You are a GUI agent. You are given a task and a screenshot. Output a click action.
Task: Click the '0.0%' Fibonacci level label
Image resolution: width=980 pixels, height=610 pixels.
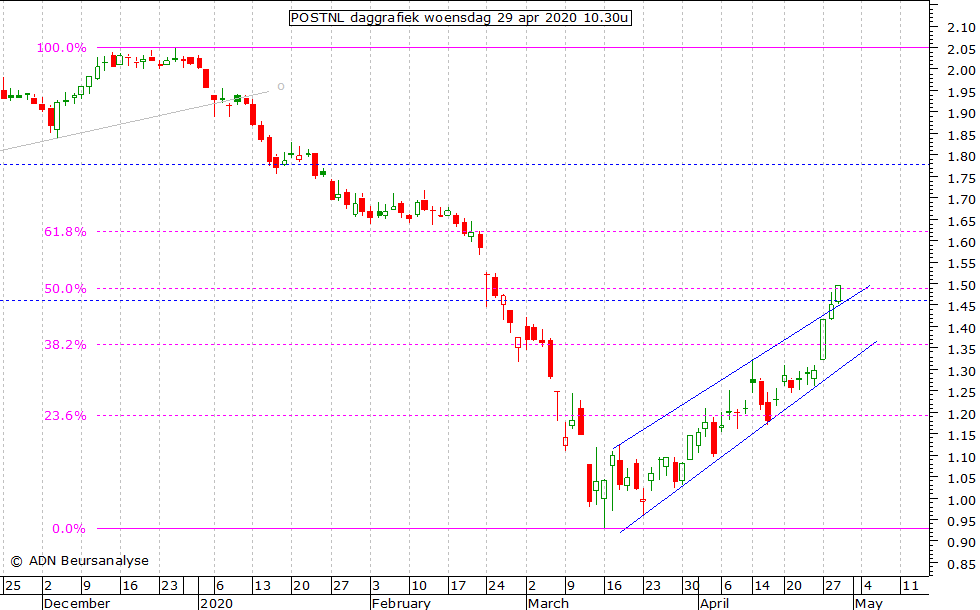click(x=69, y=529)
